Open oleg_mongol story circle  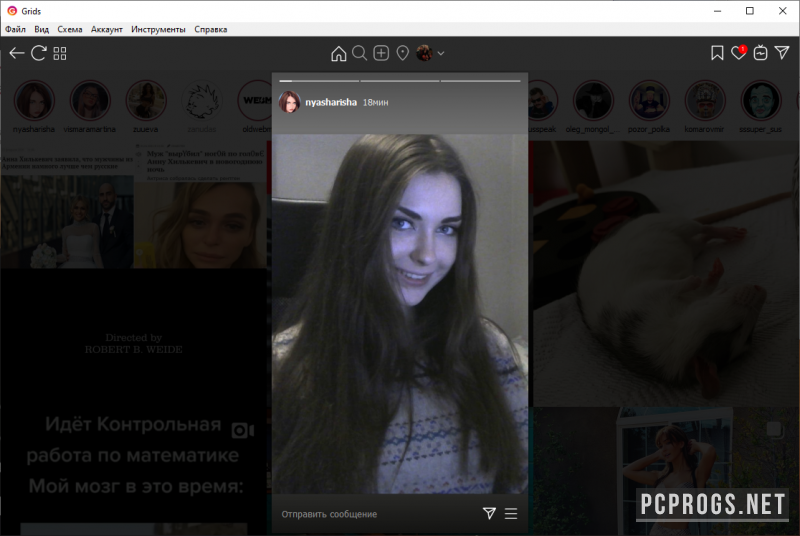[592, 100]
